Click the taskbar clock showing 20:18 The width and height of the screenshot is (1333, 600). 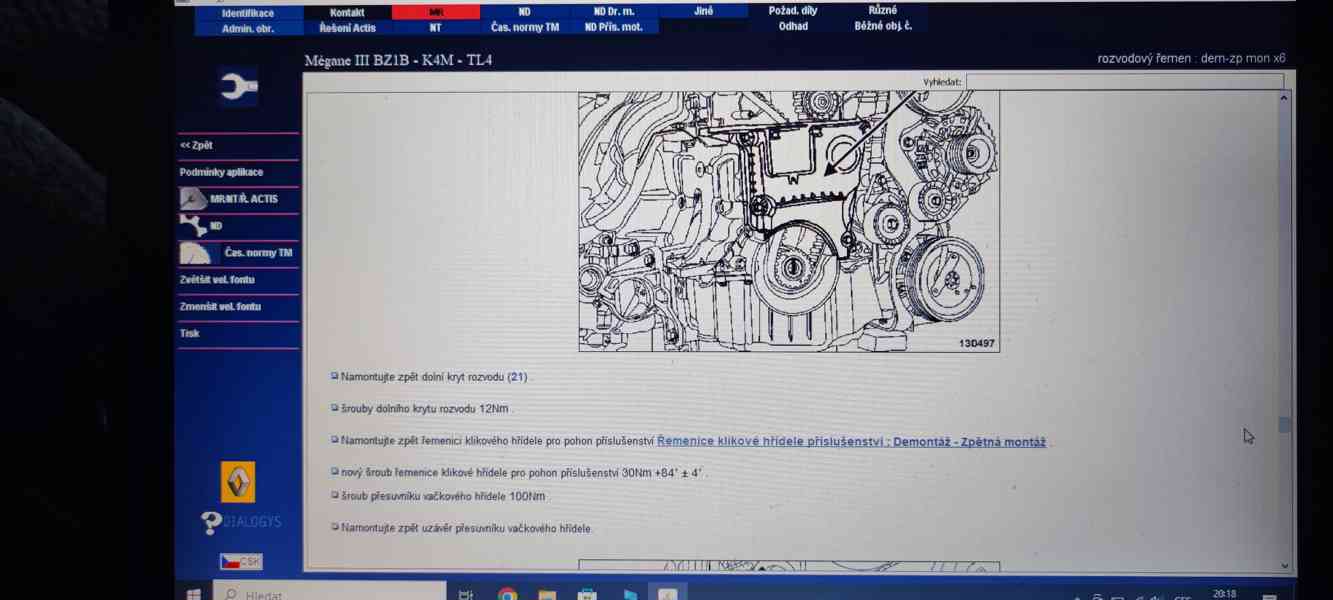click(1224, 594)
